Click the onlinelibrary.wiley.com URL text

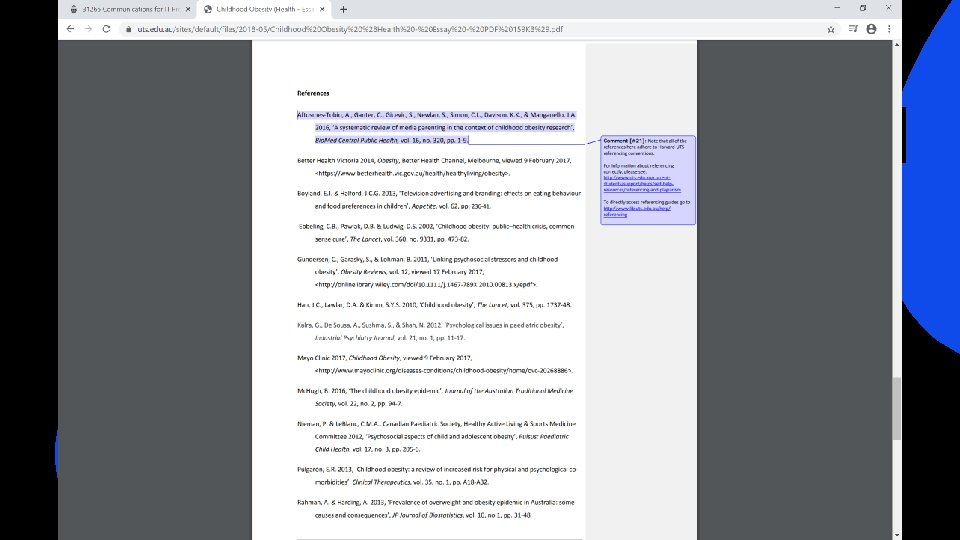426,285
